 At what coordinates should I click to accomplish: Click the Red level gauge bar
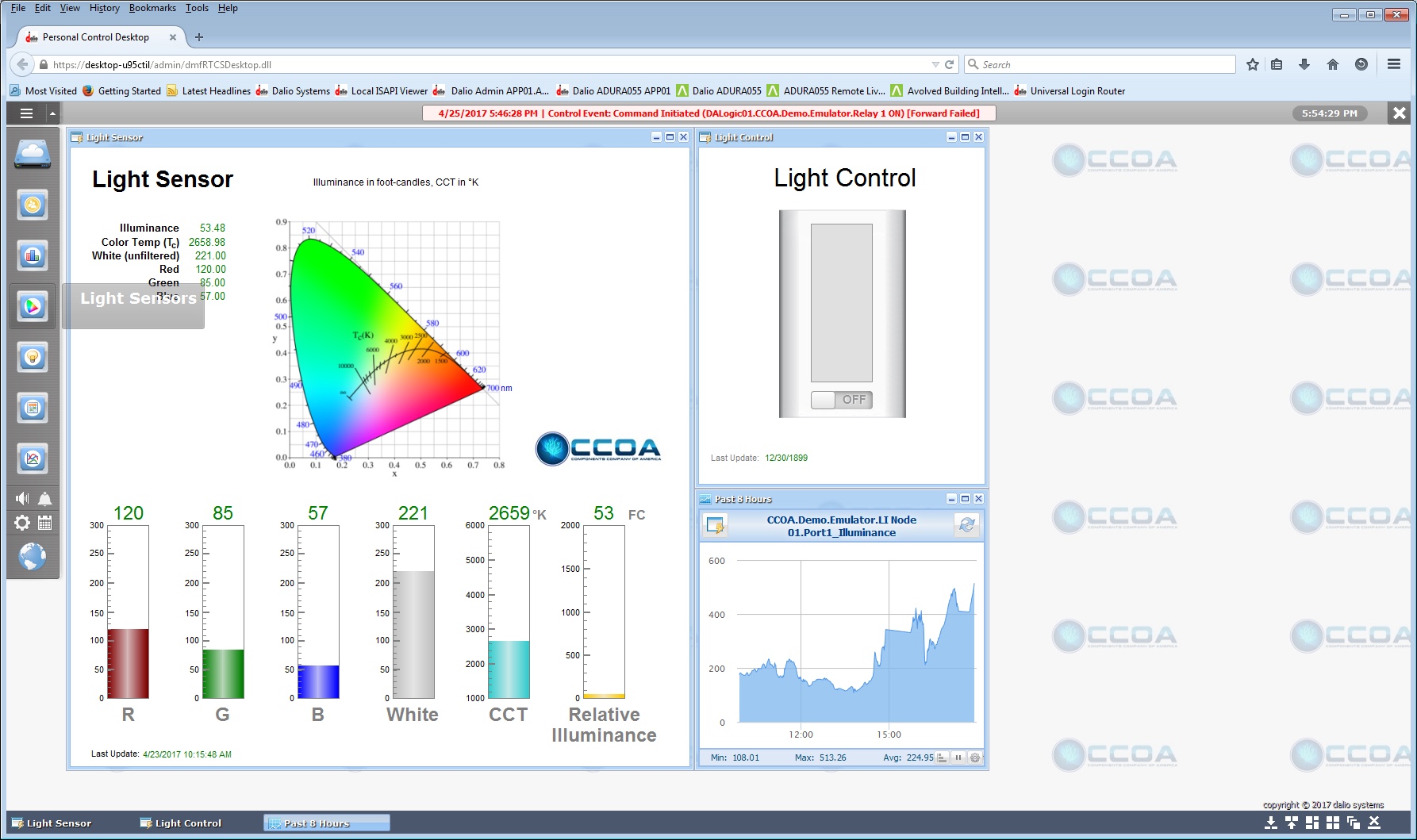[128, 612]
